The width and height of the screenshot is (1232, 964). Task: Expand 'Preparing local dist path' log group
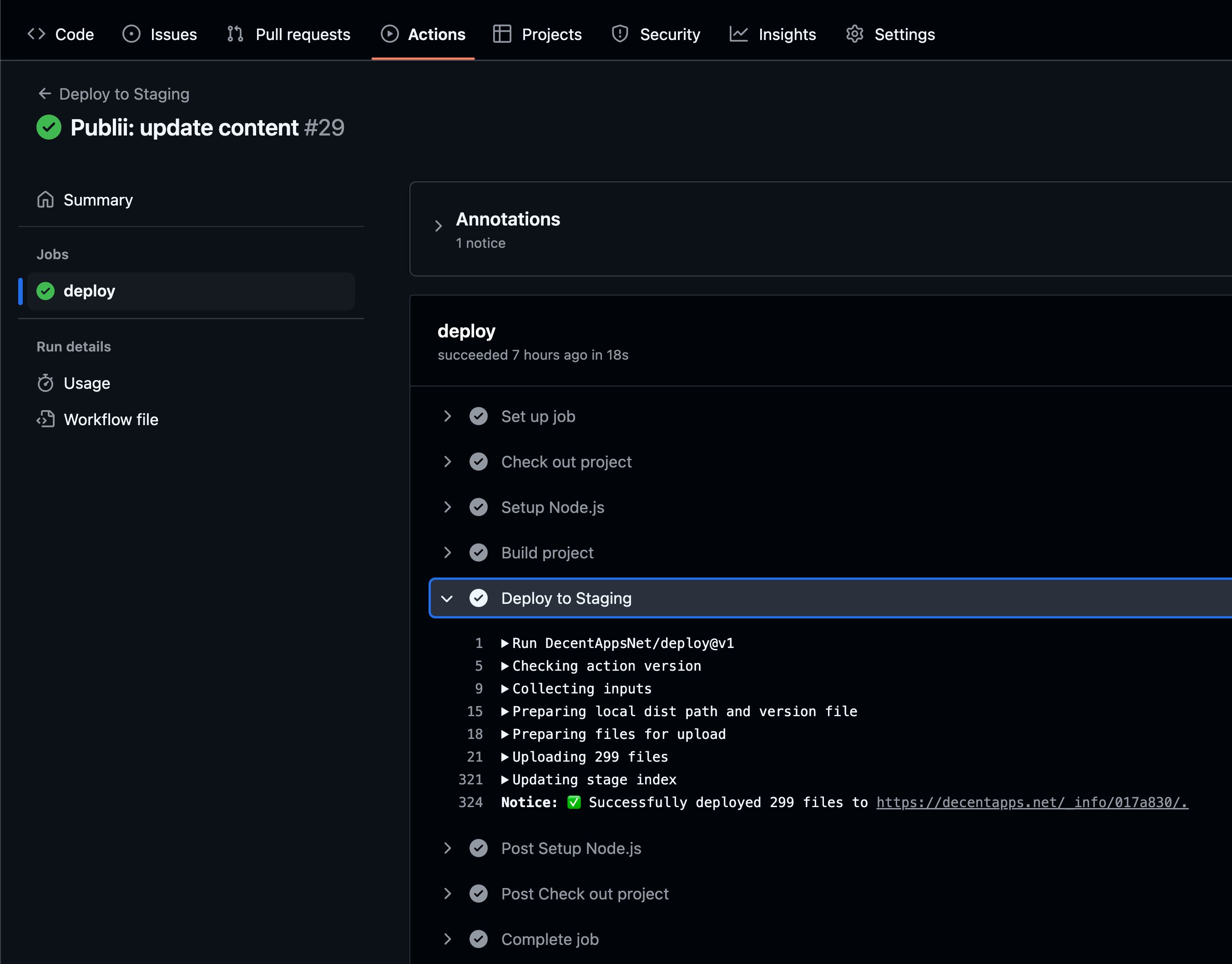[679, 712]
